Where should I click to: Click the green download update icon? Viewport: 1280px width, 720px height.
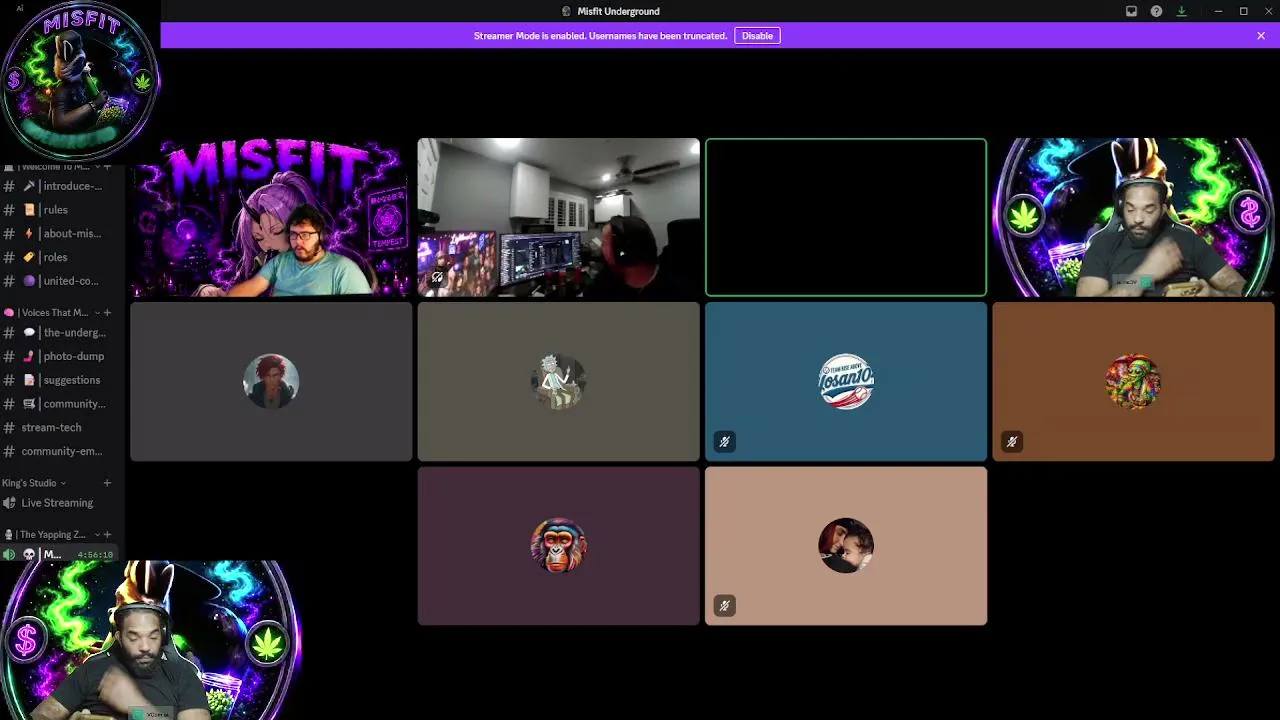(1181, 11)
